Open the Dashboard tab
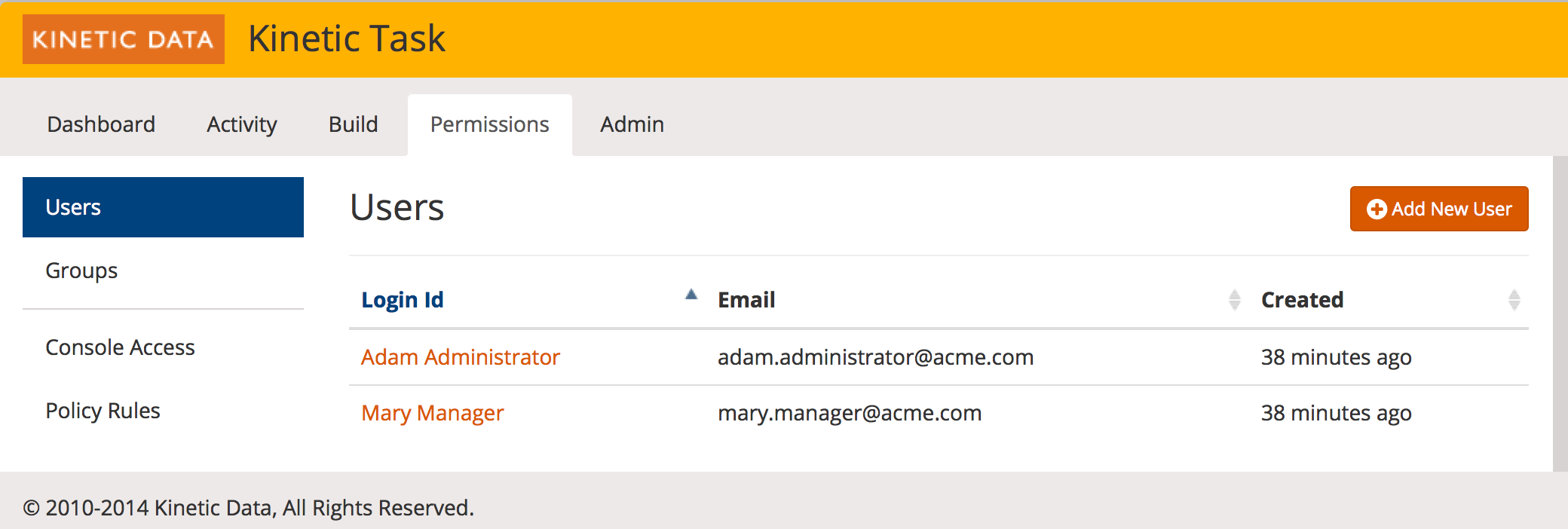 click(101, 124)
